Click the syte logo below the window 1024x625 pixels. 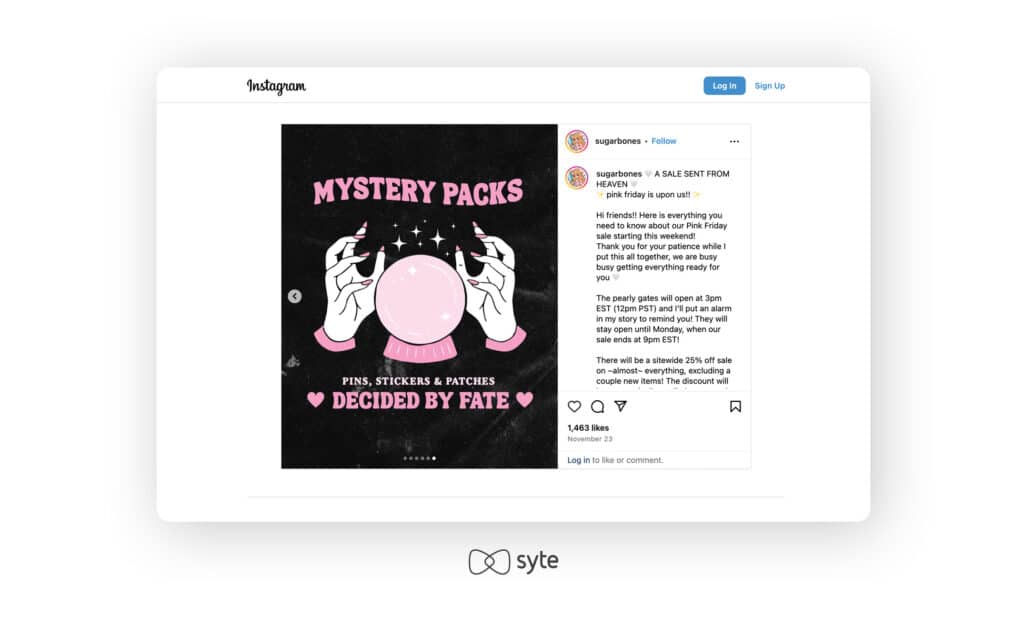pyautogui.click(x=513, y=562)
